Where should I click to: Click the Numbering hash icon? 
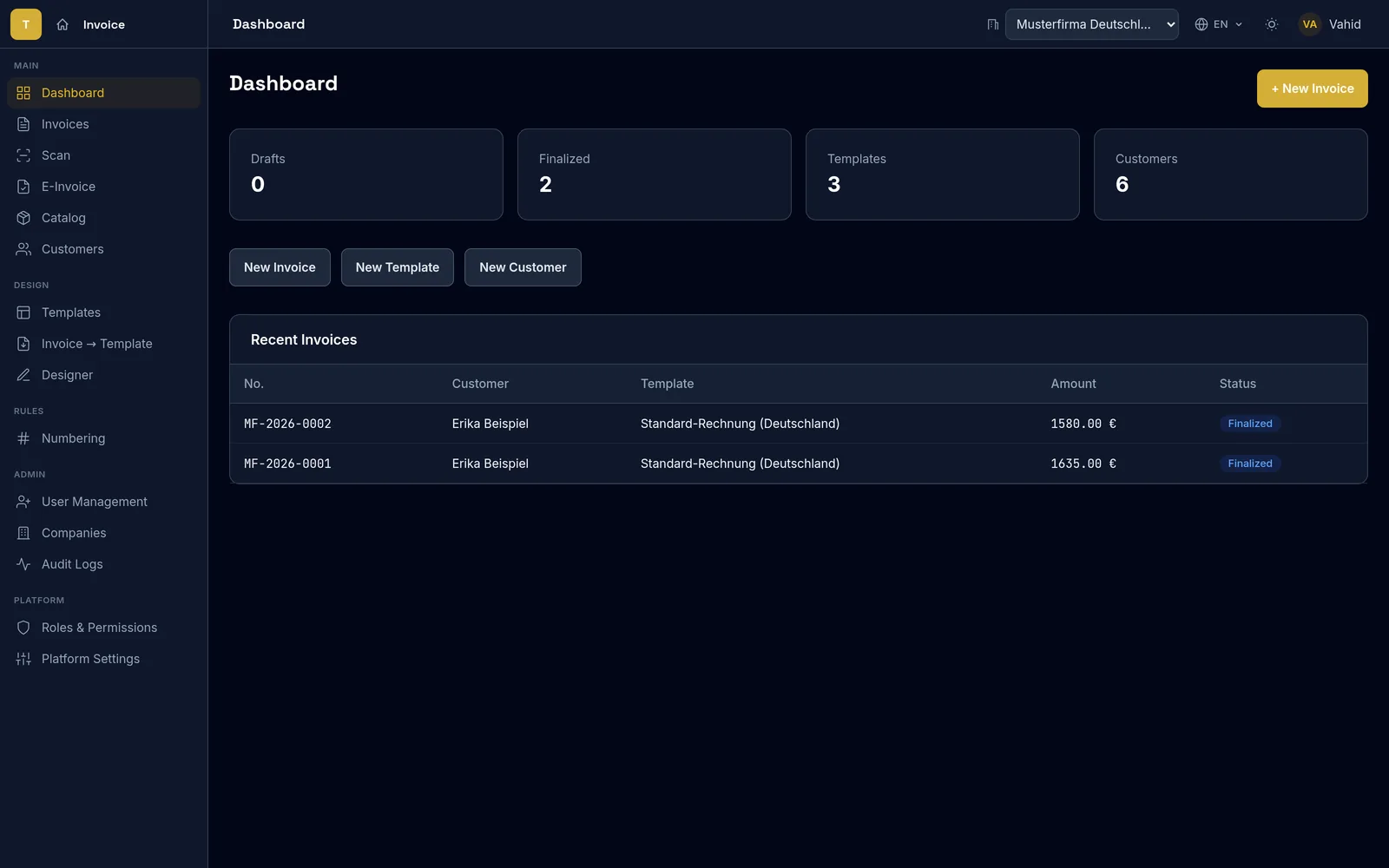[23, 438]
